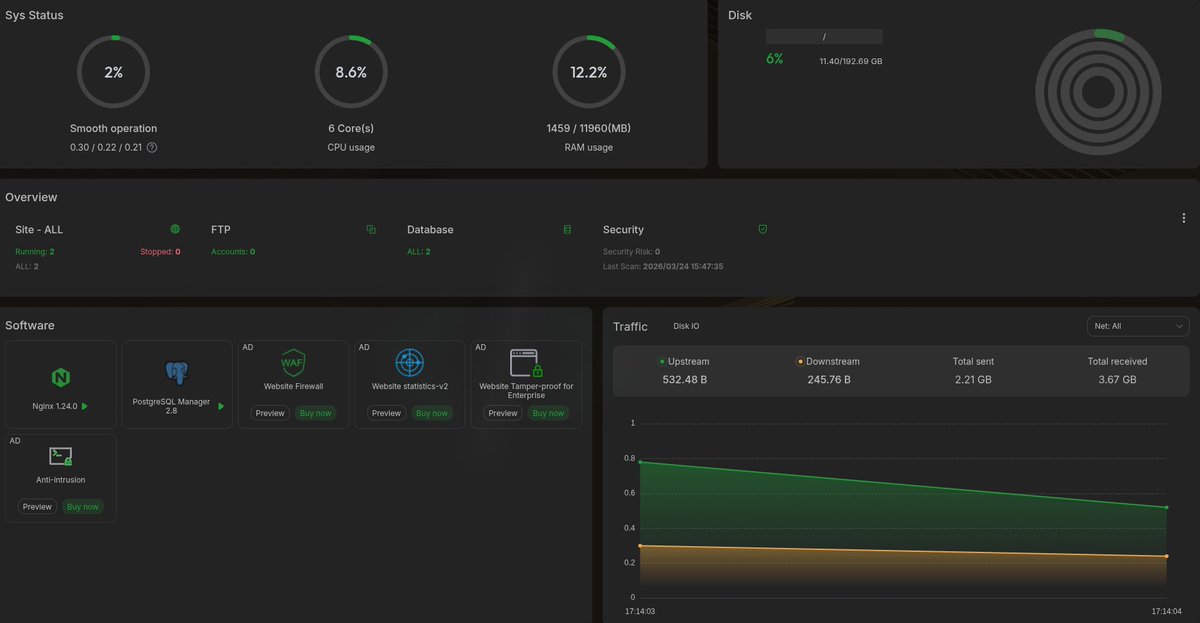
Task: Buy the Website Firewall plugin now
Action: tap(316, 413)
